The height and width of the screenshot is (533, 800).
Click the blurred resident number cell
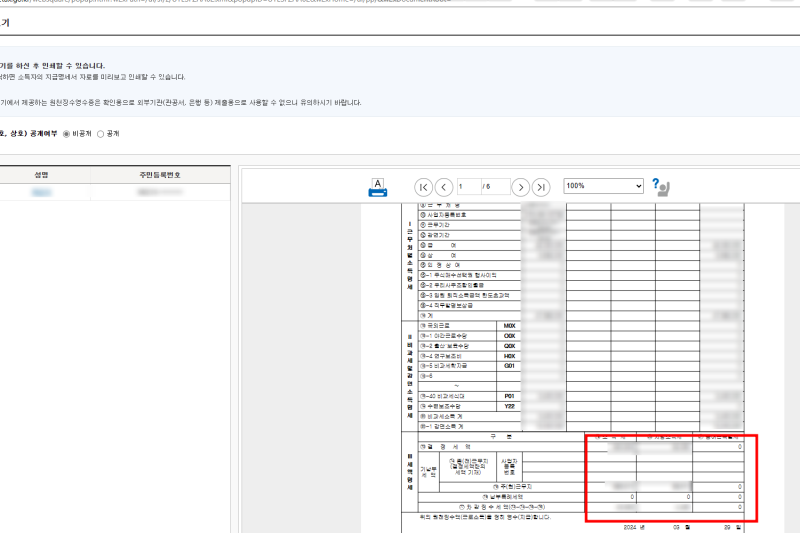[160, 192]
